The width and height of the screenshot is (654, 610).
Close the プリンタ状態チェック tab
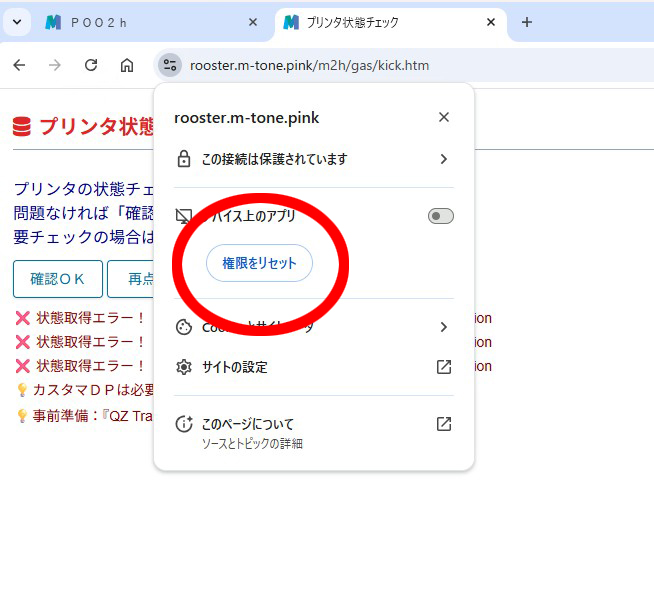(x=491, y=22)
